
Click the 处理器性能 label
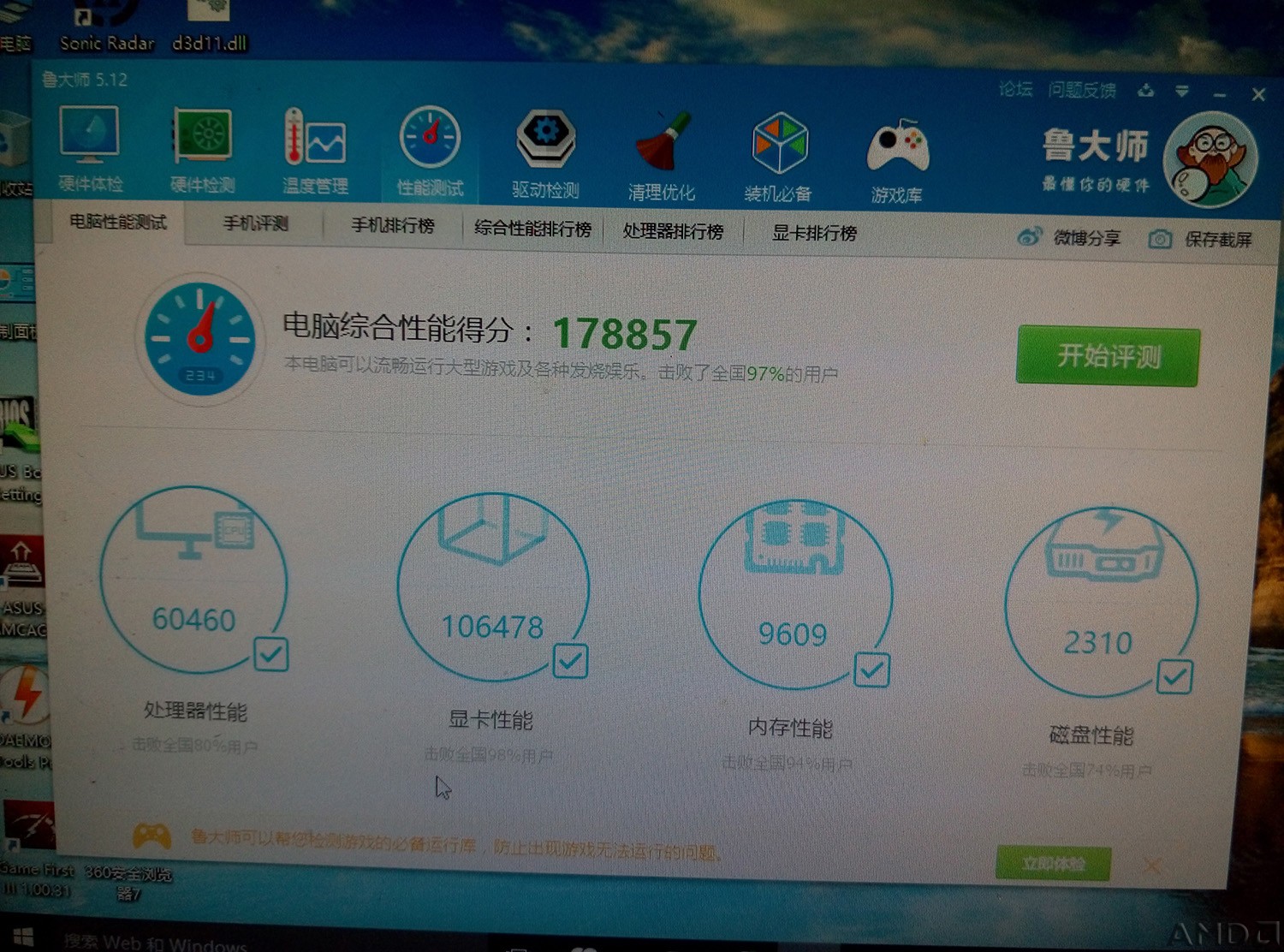(x=195, y=711)
